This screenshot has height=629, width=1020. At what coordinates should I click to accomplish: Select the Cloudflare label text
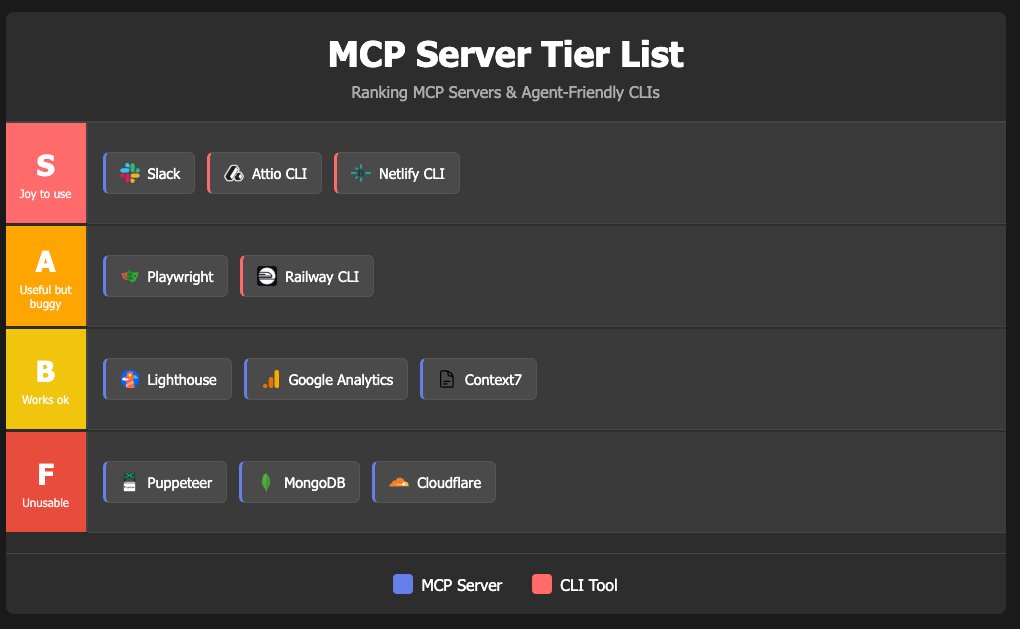tap(449, 483)
